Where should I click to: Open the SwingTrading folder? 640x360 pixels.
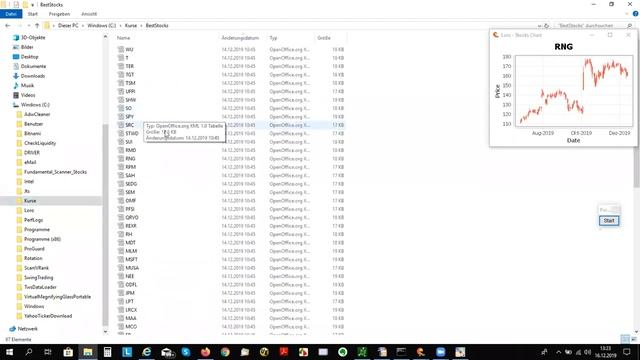(x=38, y=278)
